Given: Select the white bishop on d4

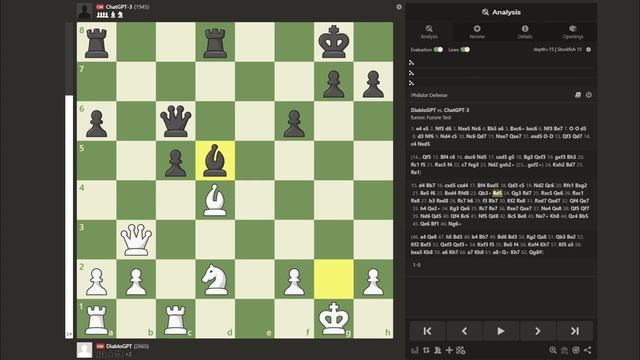Looking at the screenshot, I should [215, 200].
